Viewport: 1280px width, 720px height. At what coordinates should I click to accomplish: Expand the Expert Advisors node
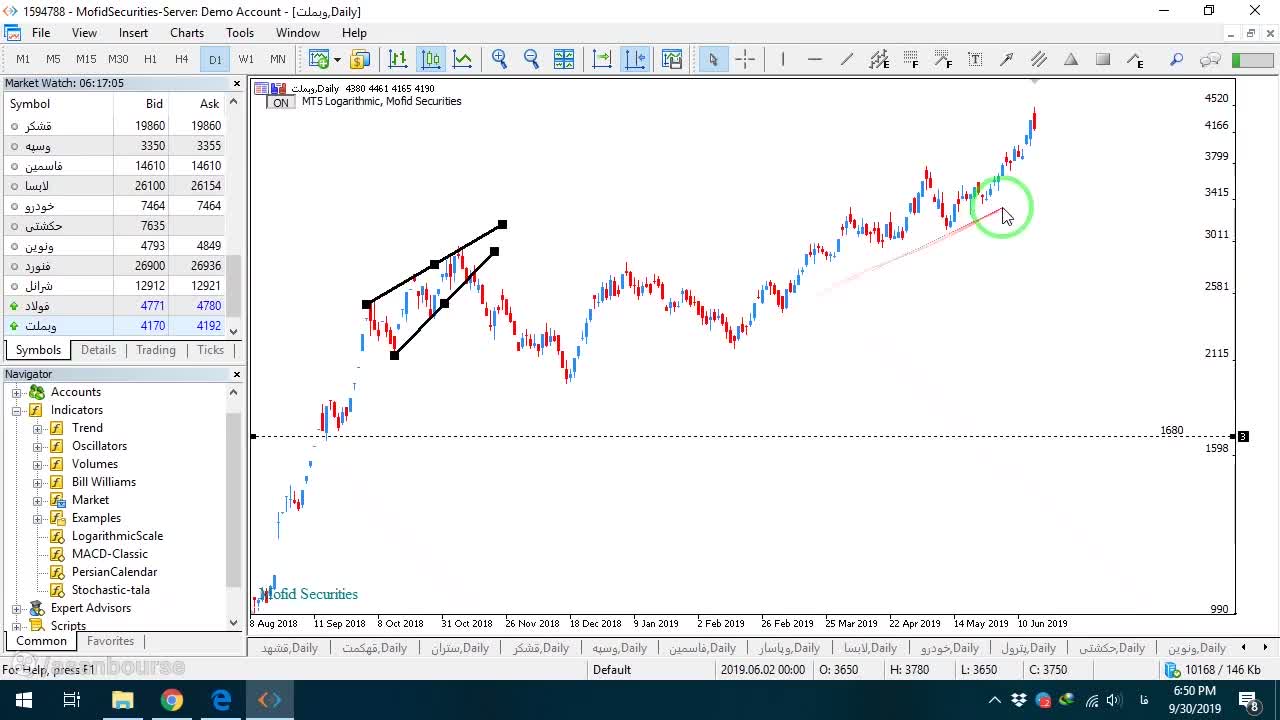[x=17, y=608]
